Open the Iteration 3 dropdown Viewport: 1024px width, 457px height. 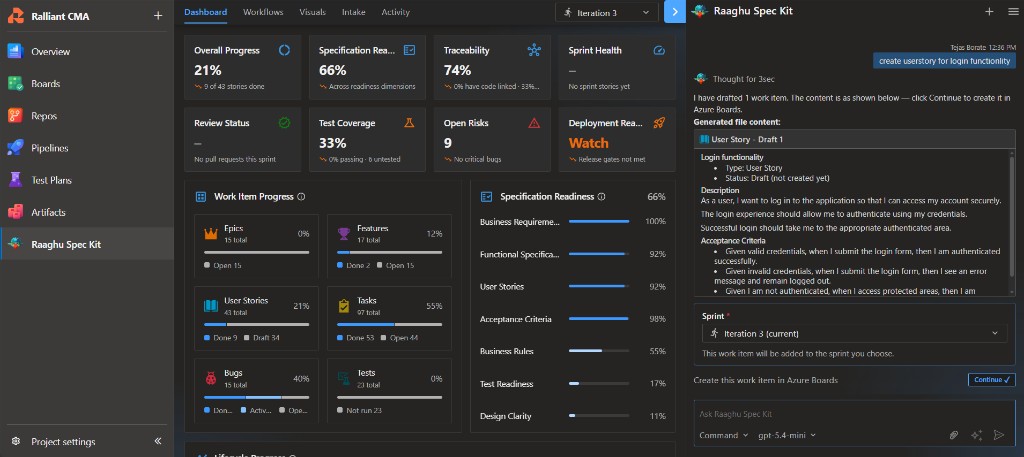point(607,12)
